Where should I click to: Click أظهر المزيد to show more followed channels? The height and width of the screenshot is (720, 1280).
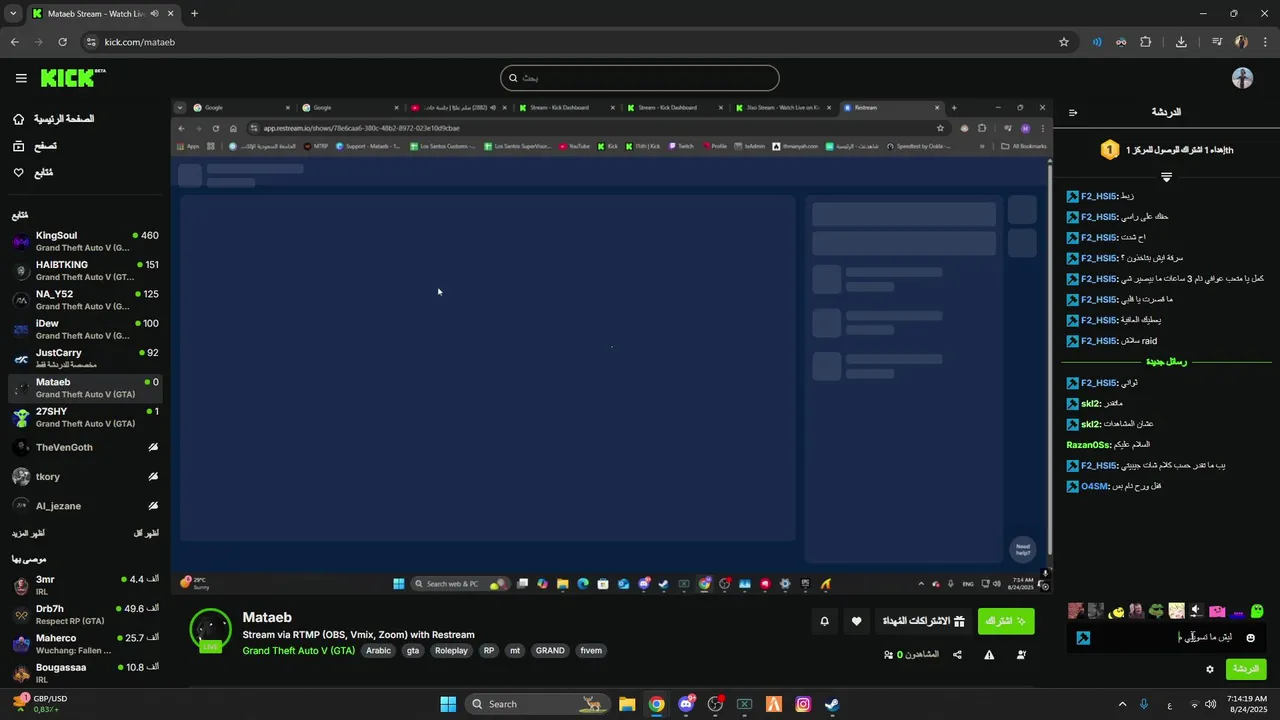tap(28, 533)
